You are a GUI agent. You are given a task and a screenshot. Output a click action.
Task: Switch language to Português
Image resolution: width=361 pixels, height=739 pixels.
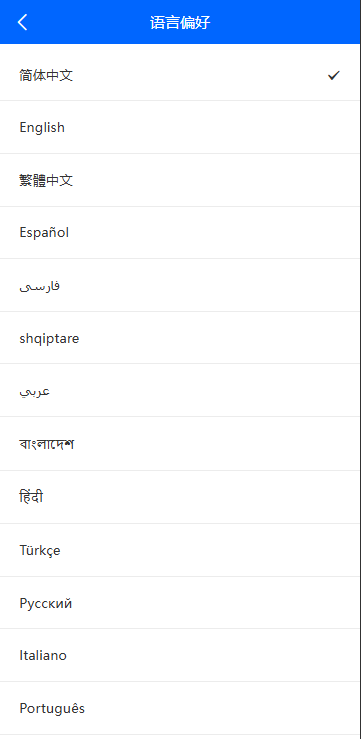[180, 708]
